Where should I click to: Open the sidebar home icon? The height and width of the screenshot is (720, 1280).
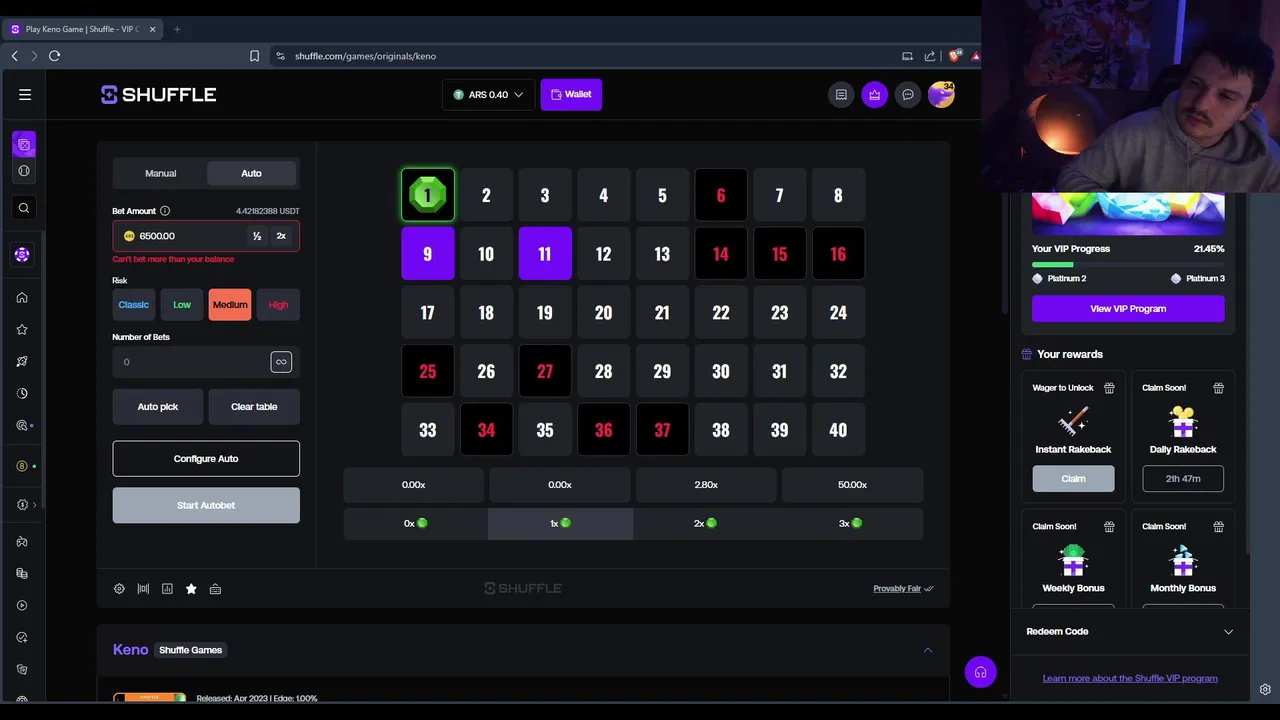click(x=22, y=297)
